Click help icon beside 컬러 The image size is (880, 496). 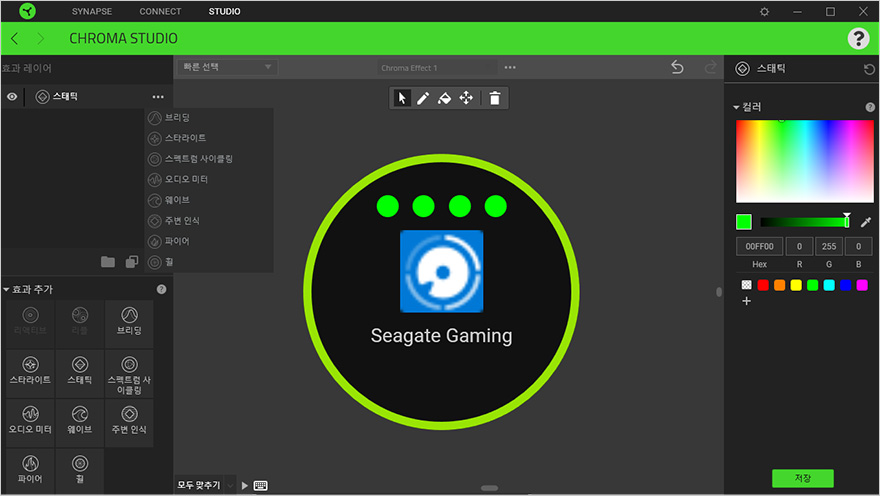pos(870,107)
